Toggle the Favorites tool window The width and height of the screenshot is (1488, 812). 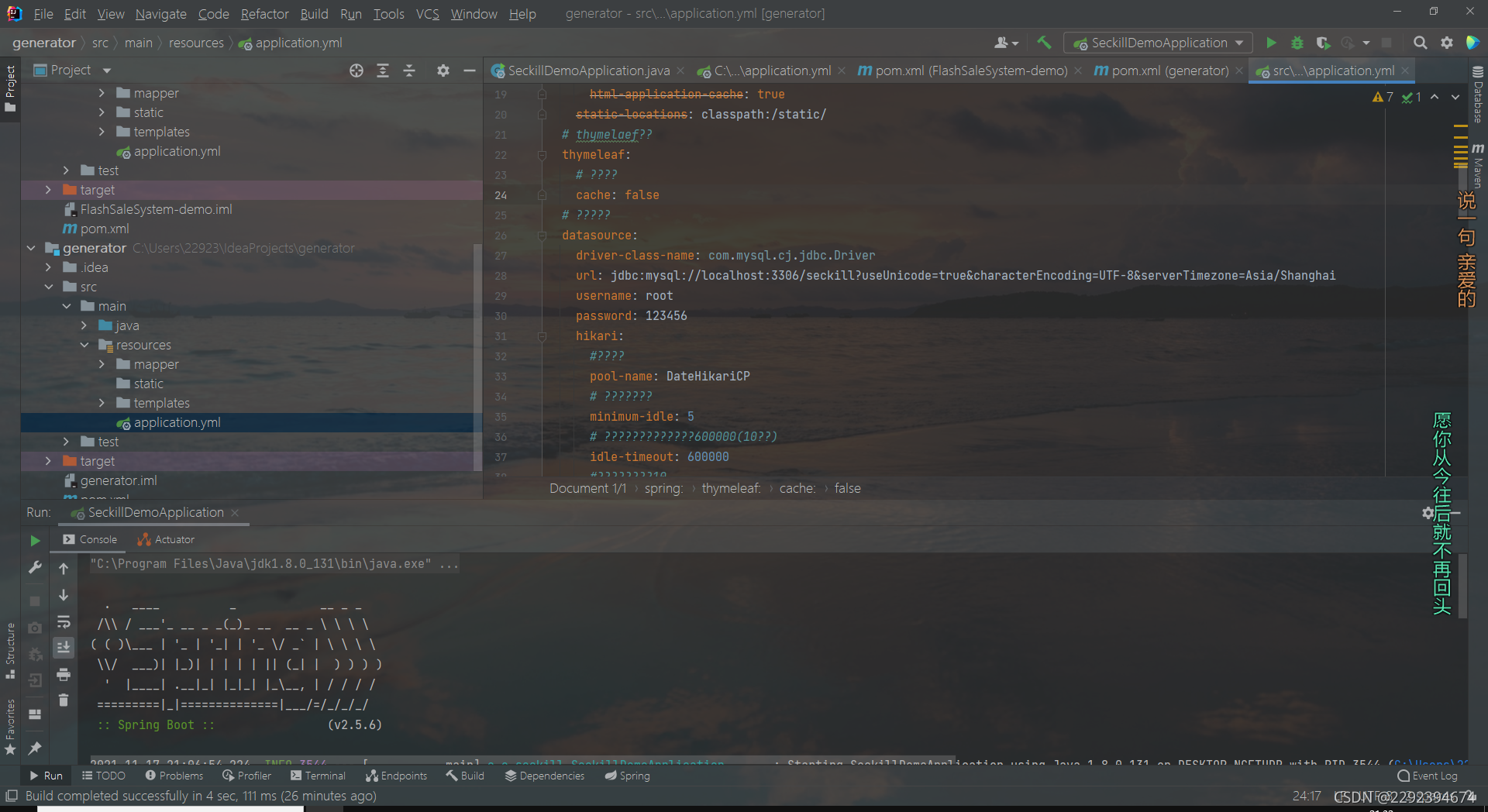[x=10, y=727]
